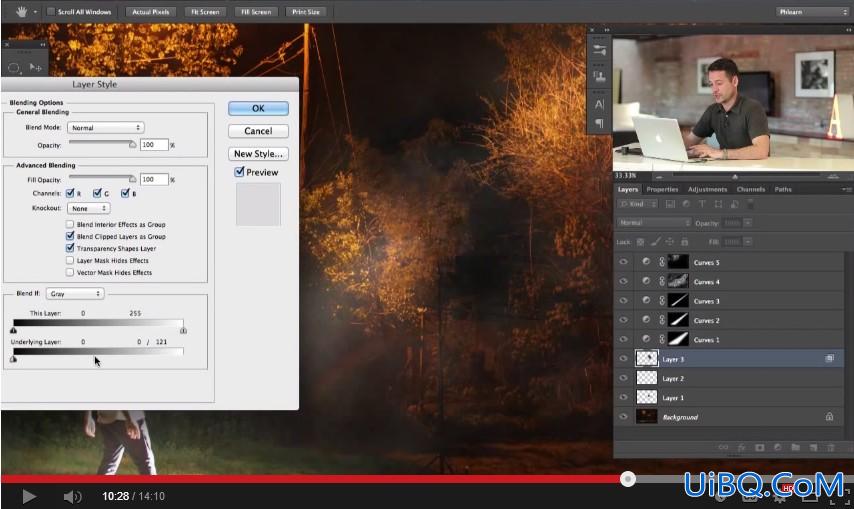Open the Paragraph panel icon

click(x=599, y=124)
